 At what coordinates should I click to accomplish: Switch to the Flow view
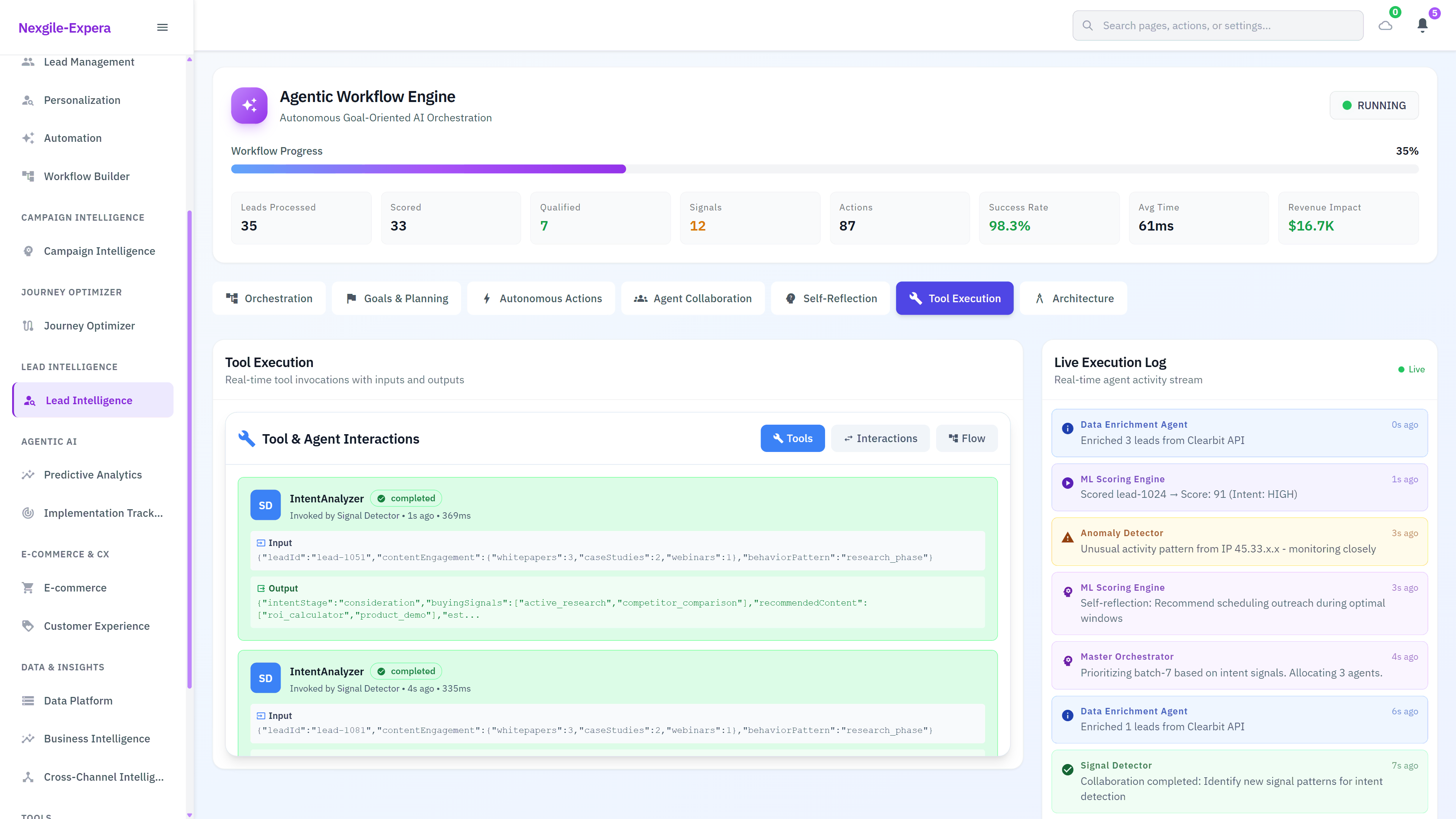966,438
